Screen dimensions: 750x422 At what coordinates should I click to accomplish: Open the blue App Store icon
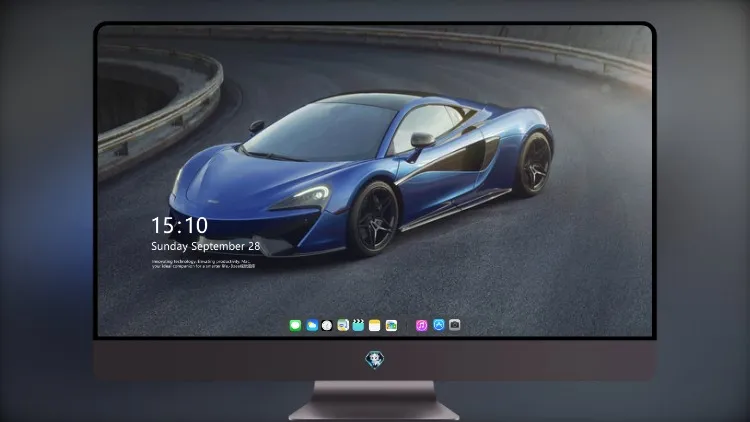click(439, 325)
